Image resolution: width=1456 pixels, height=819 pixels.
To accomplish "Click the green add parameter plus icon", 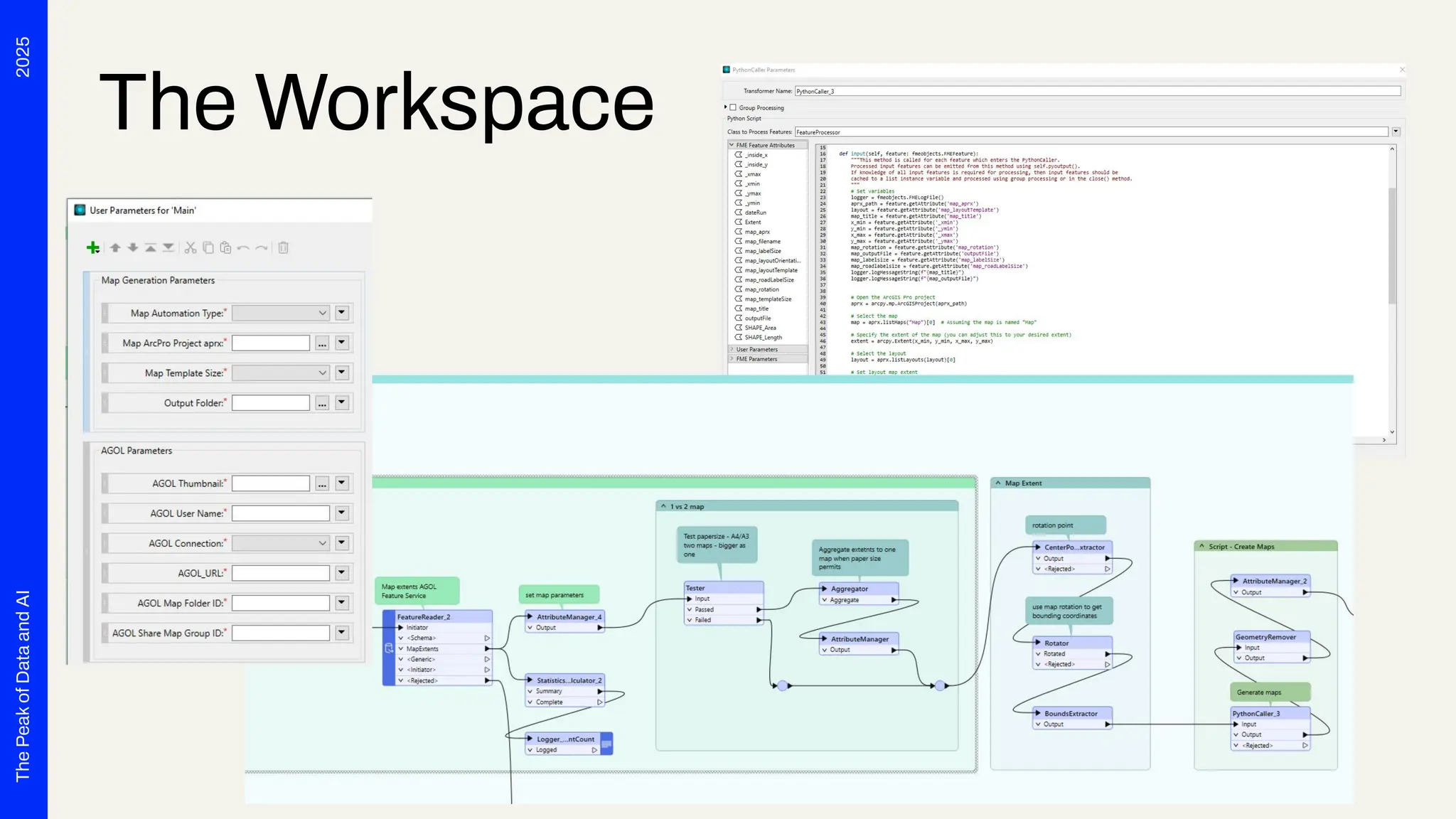I will click(x=92, y=247).
